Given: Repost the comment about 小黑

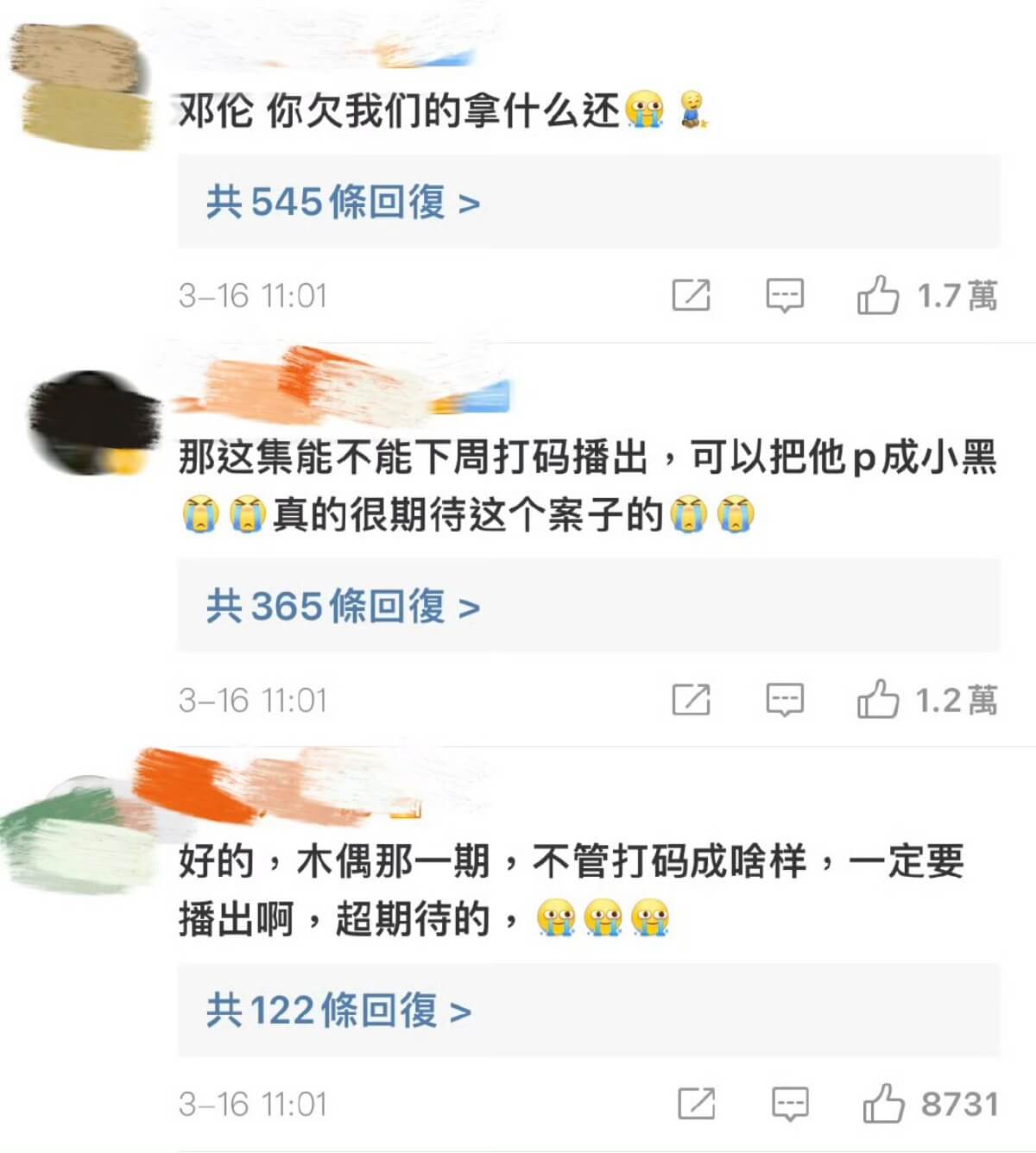Looking at the screenshot, I should [692, 700].
